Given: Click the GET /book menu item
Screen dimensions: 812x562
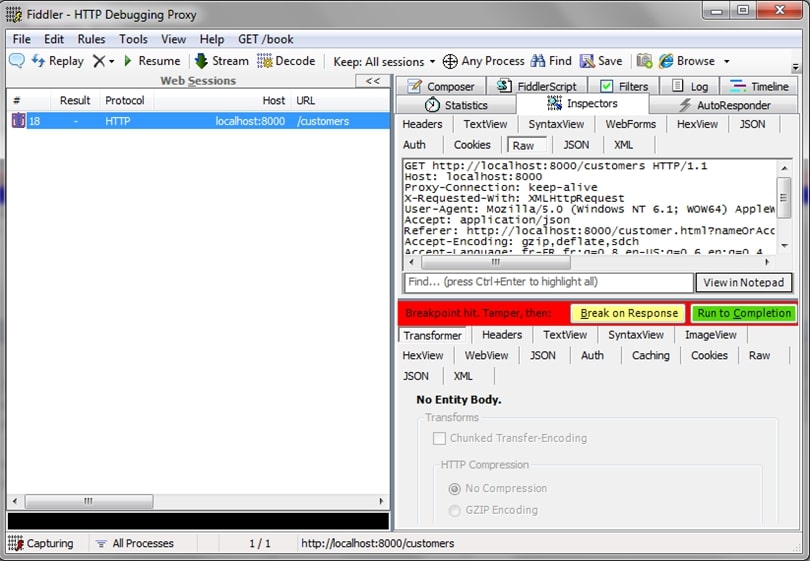Looking at the screenshot, I should 266,39.
